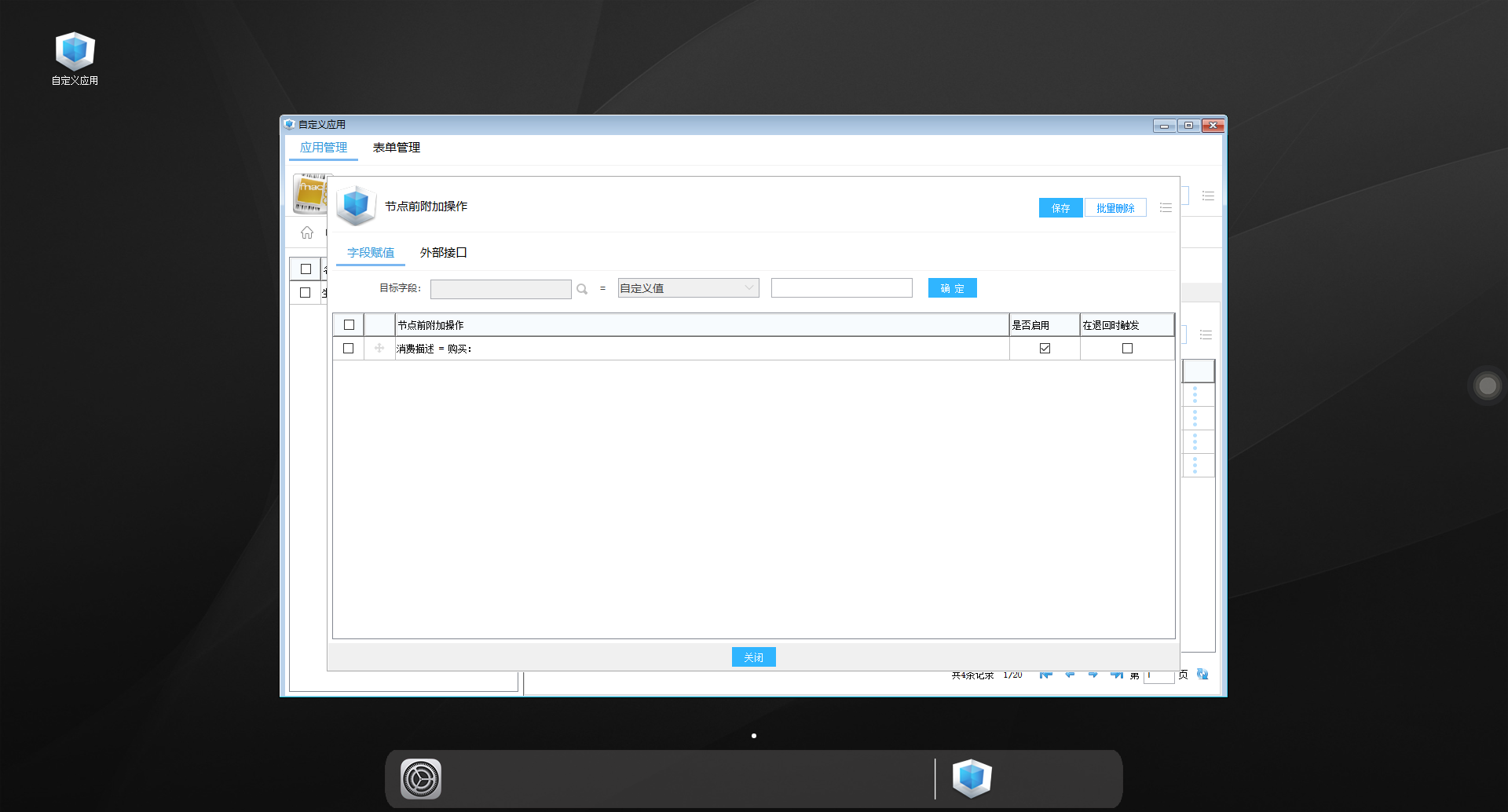Viewport: 1508px width, 812px height.
Task: Click the page number input field
Action: 1158,675
